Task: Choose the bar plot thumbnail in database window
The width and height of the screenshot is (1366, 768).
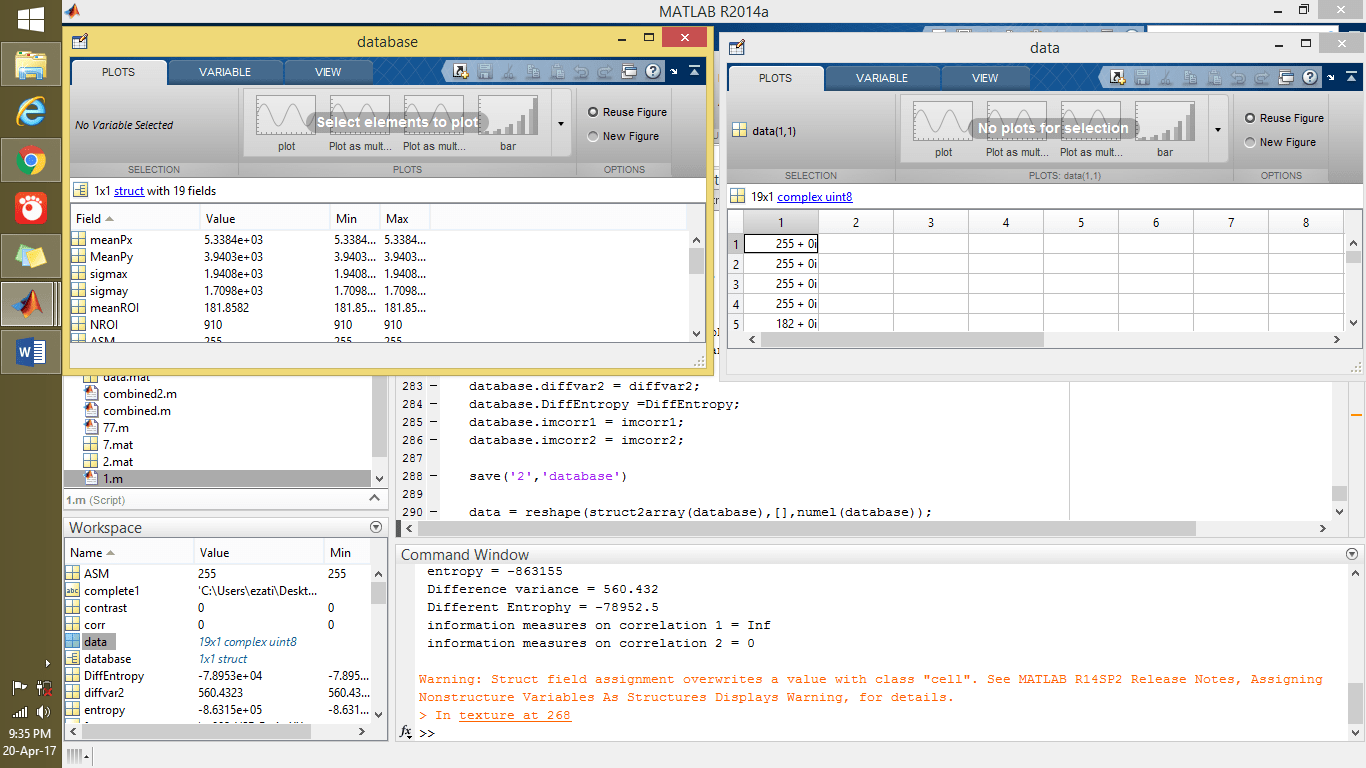Action: tap(508, 123)
